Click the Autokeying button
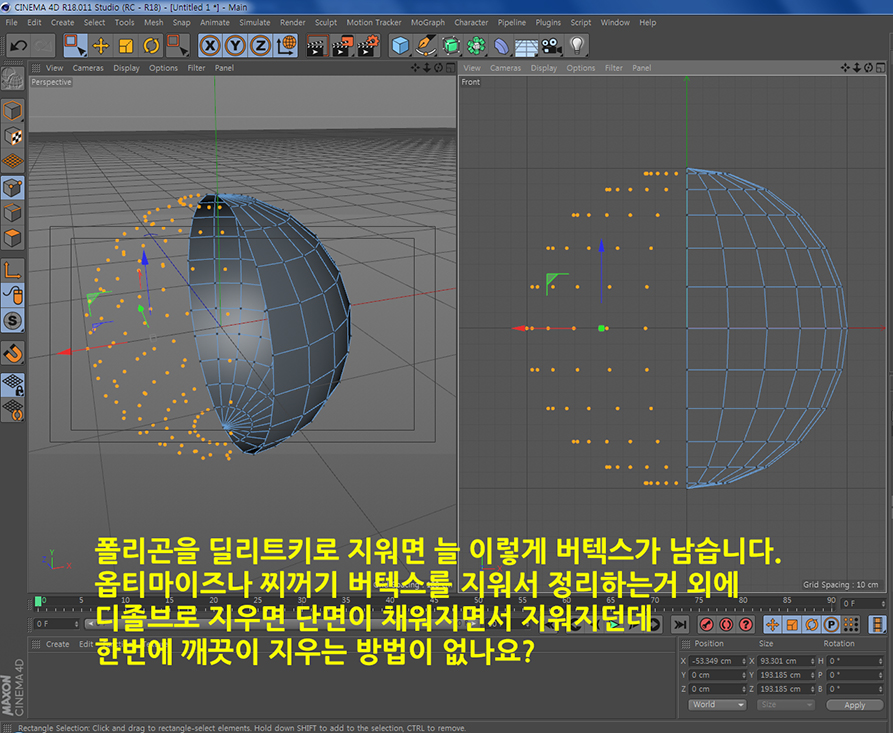The image size is (893, 733). [726, 625]
